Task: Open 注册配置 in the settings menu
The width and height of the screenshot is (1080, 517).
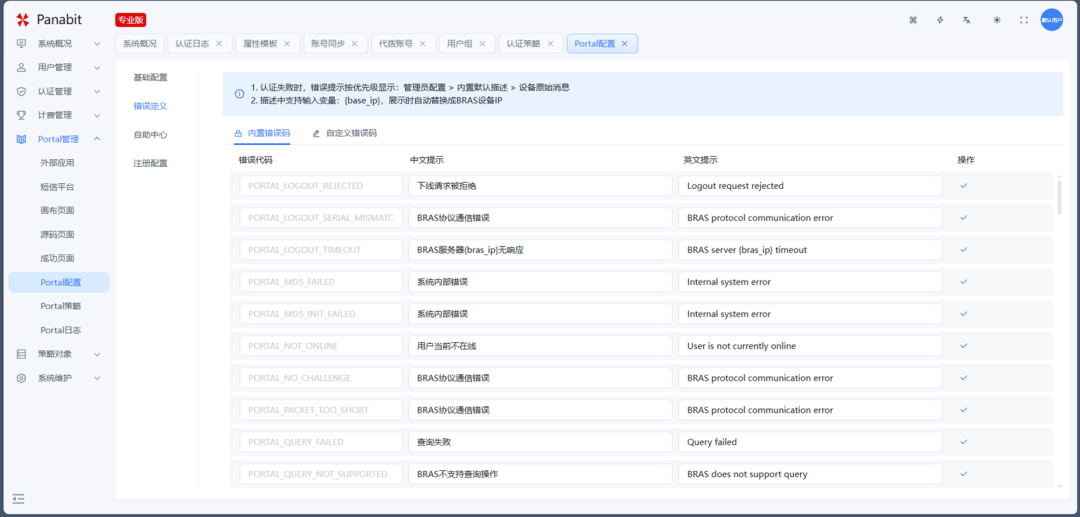Action: click(150, 163)
